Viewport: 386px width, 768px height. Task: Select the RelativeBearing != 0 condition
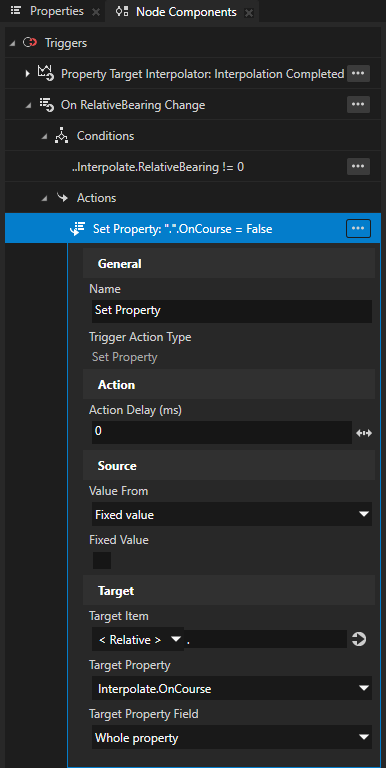pos(158,167)
